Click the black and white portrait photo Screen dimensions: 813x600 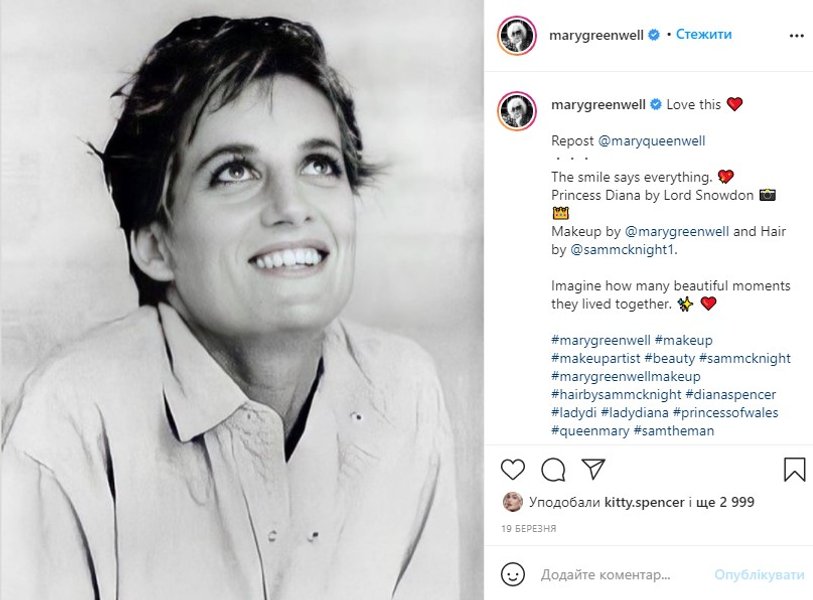tap(242, 300)
